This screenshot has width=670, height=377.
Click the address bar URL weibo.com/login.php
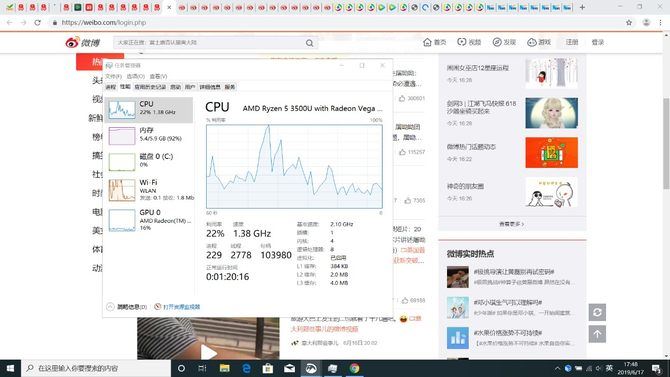[104, 23]
